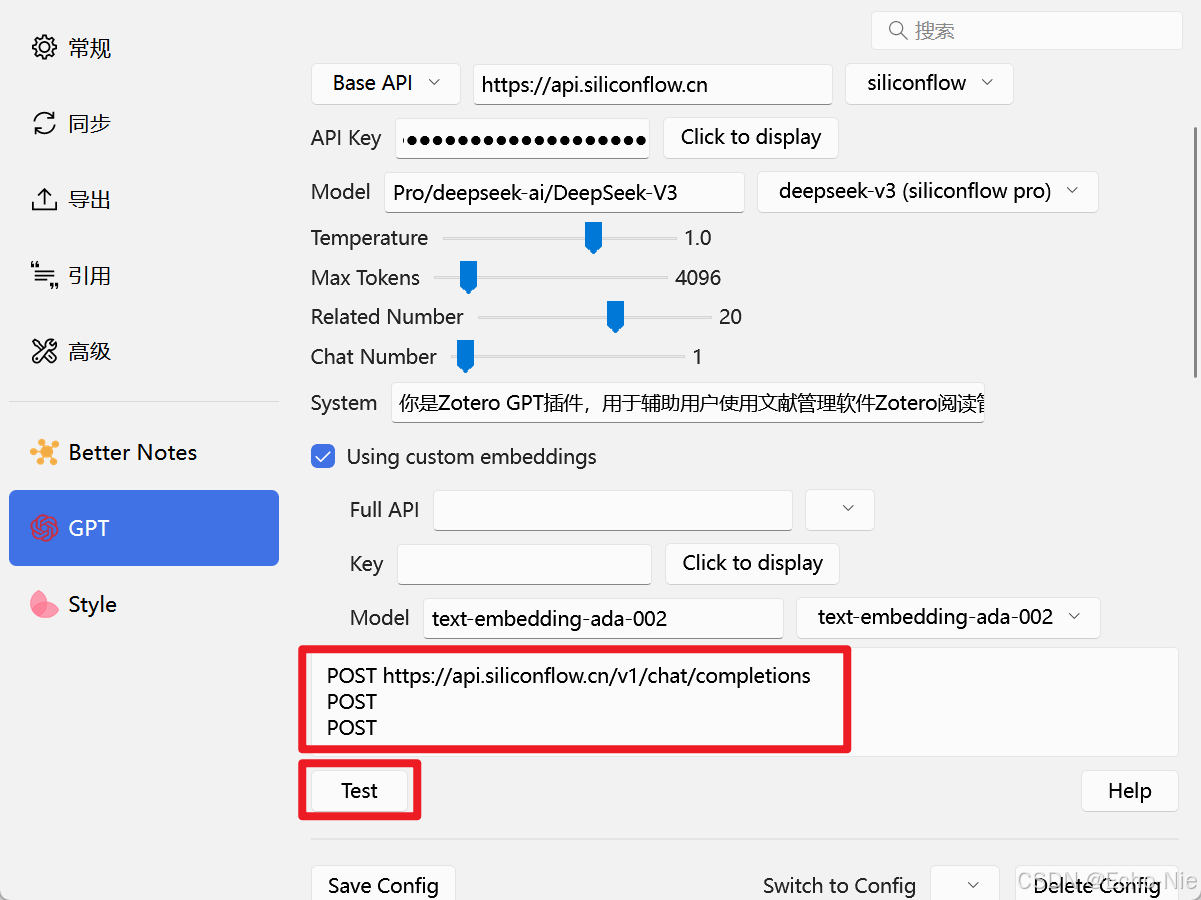1201x900 pixels.
Task: Click the vertical scrollbar thumb
Action: 1194,252
